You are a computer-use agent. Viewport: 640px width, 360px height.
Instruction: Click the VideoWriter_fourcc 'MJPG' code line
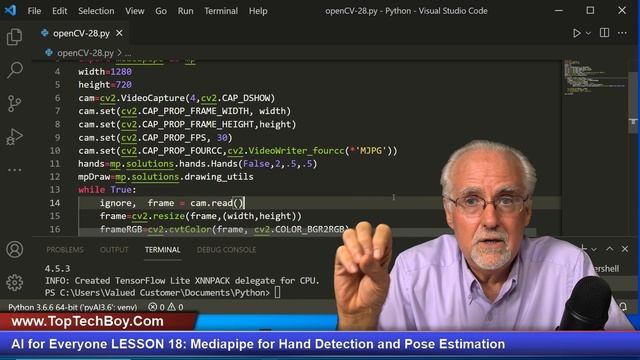(238, 151)
